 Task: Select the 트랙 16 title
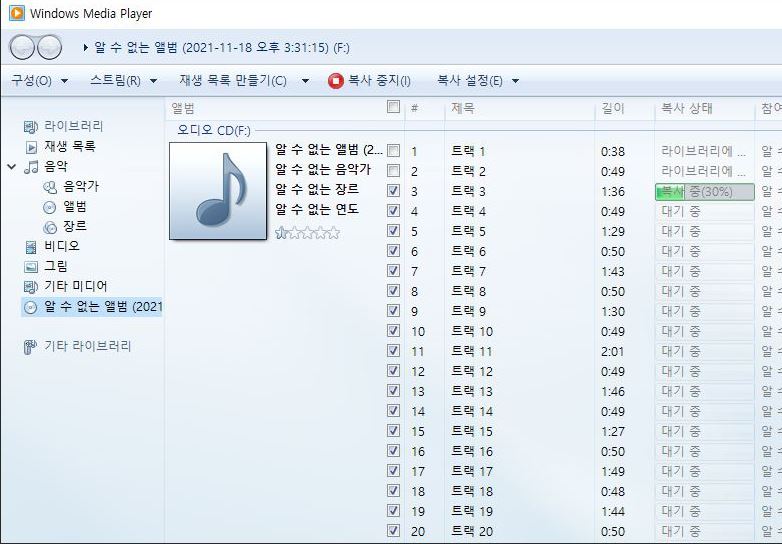(472, 451)
